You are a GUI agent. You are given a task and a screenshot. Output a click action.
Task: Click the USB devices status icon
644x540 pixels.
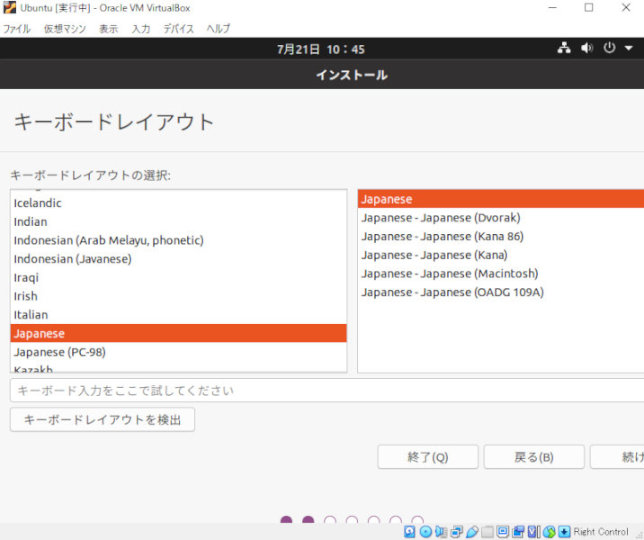click(472, 532)
